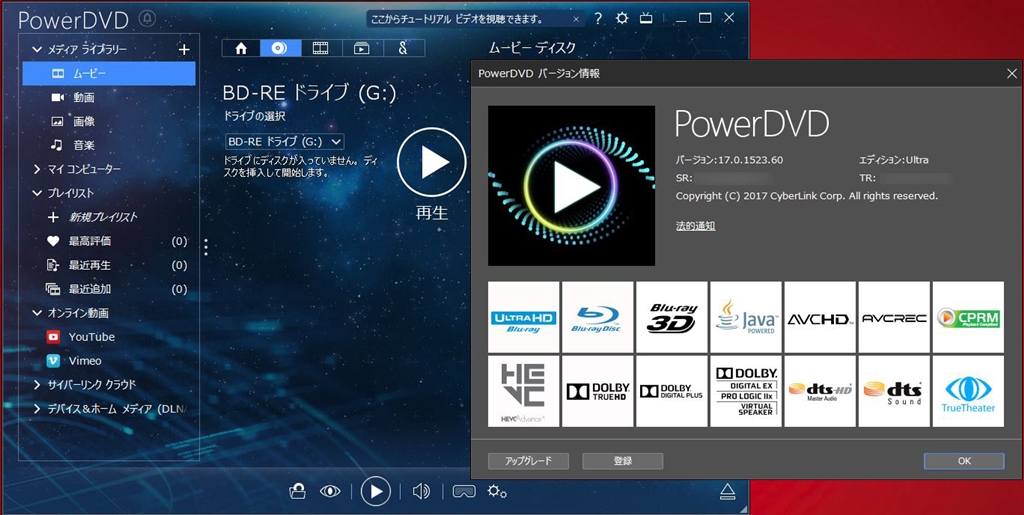This screenshot has width=1024, height=515.
Task: Select ムービー in media library
Action: 109,74
